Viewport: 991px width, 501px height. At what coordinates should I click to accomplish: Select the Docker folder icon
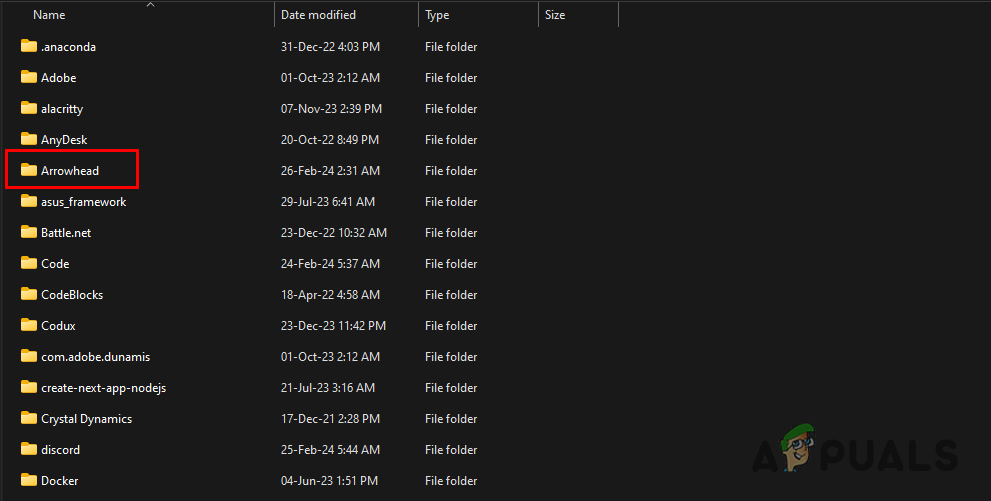coord(28,481)
